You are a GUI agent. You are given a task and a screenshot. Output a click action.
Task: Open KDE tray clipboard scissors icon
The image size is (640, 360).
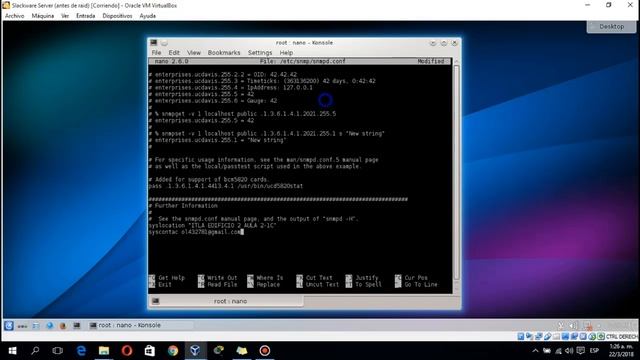click(561, 325)
